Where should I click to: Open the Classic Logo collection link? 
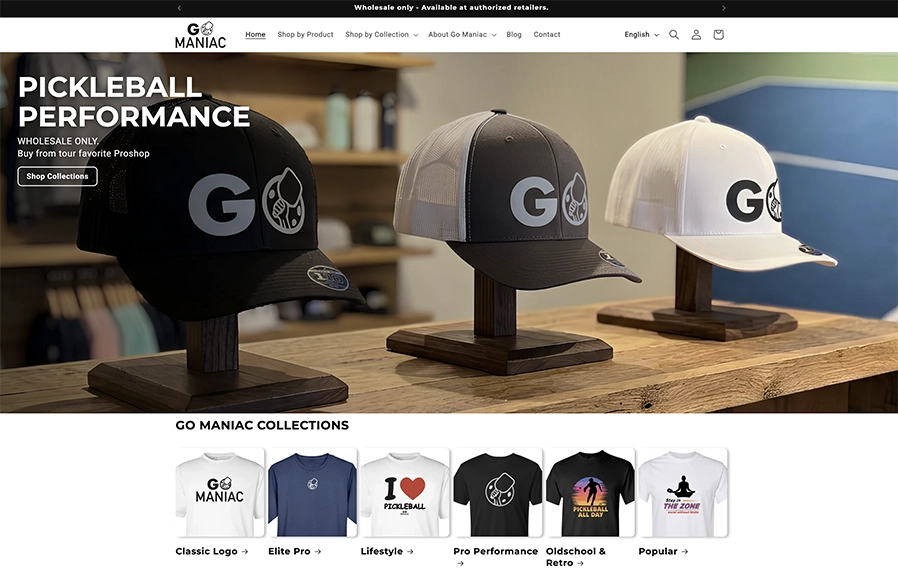pos(211,551)
